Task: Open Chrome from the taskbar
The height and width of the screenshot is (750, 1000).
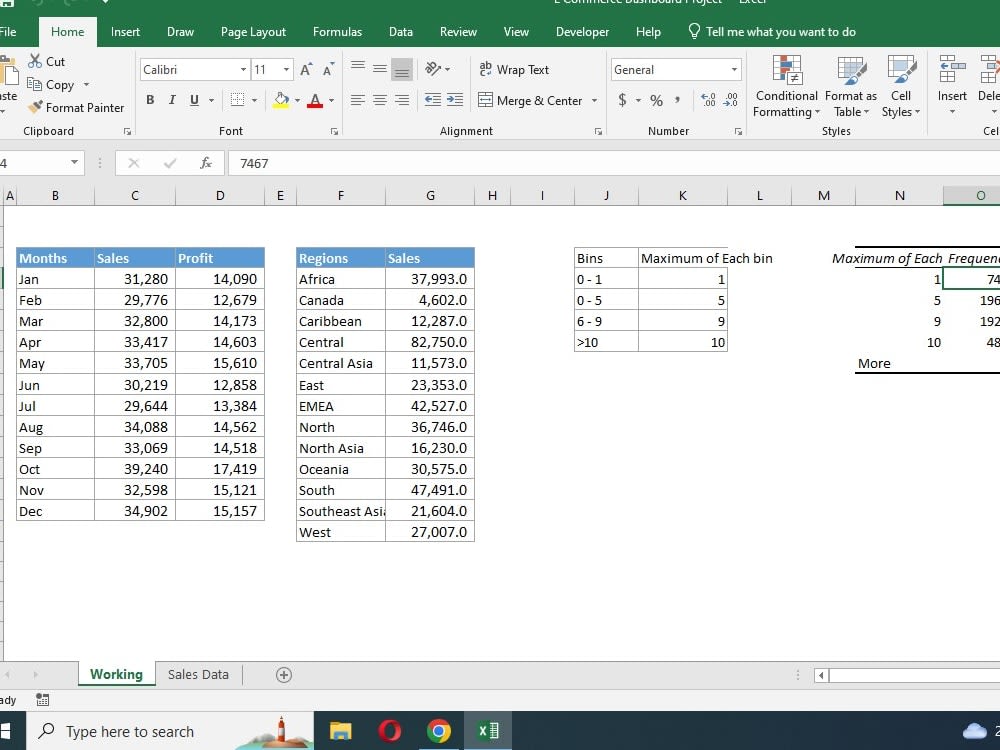Action: click(x=439, y=730)
